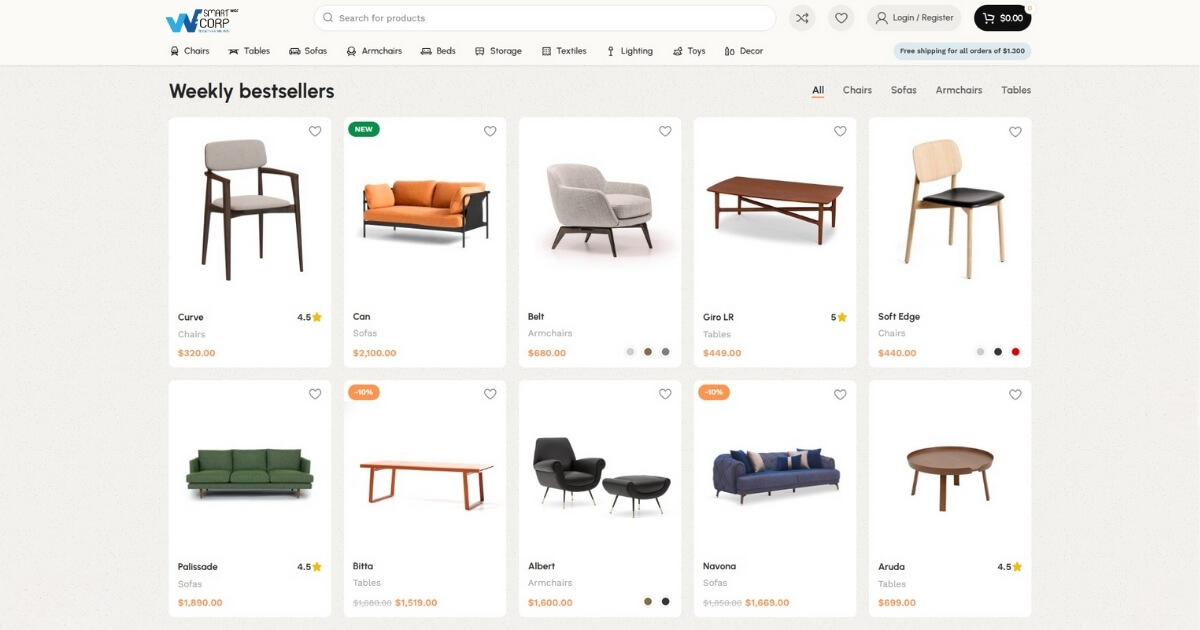
Task: Click the Lighting lamp icon in navigation
Action: [611, 51]
